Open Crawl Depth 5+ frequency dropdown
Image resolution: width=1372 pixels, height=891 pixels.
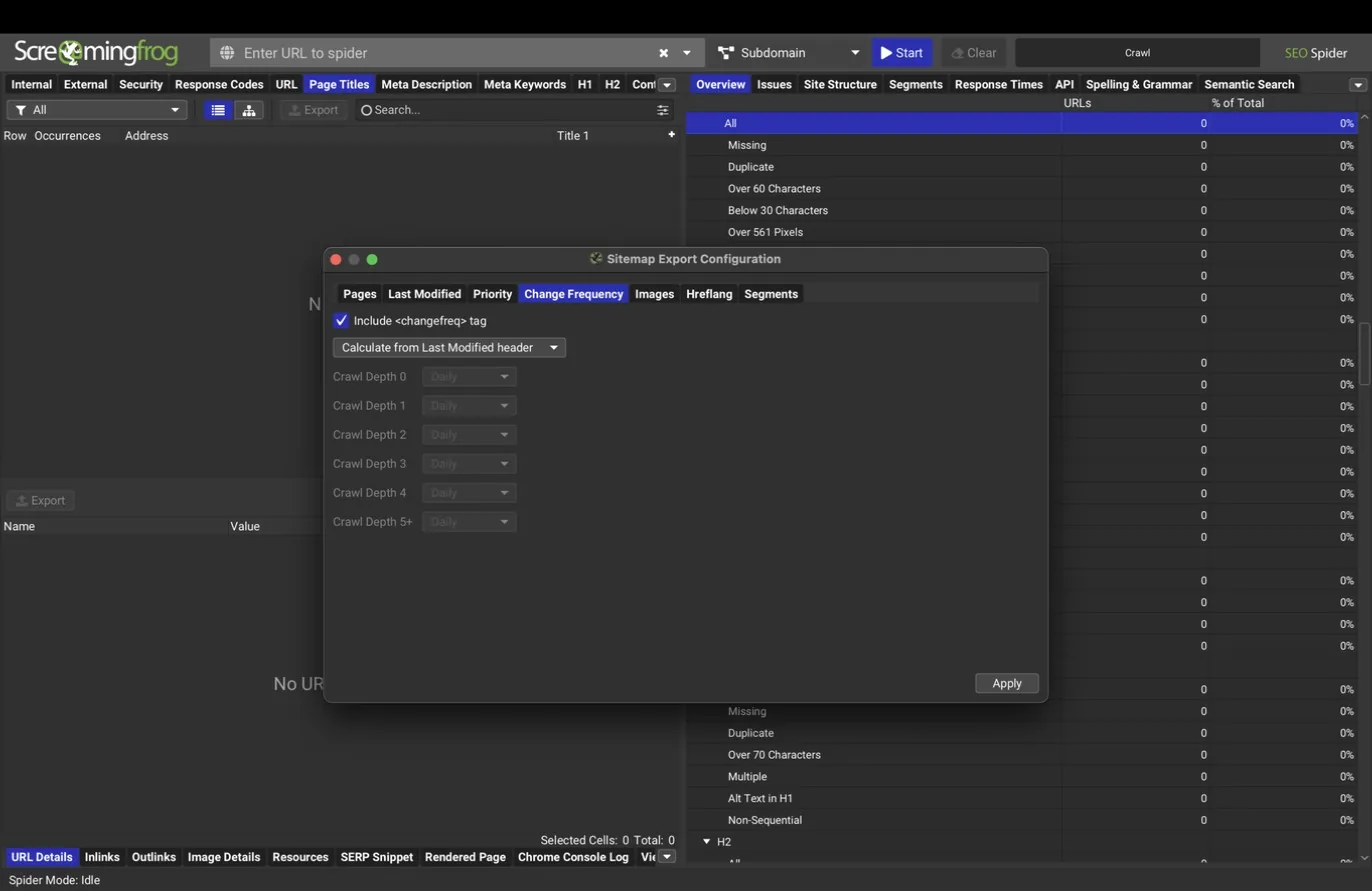(469, 522)
